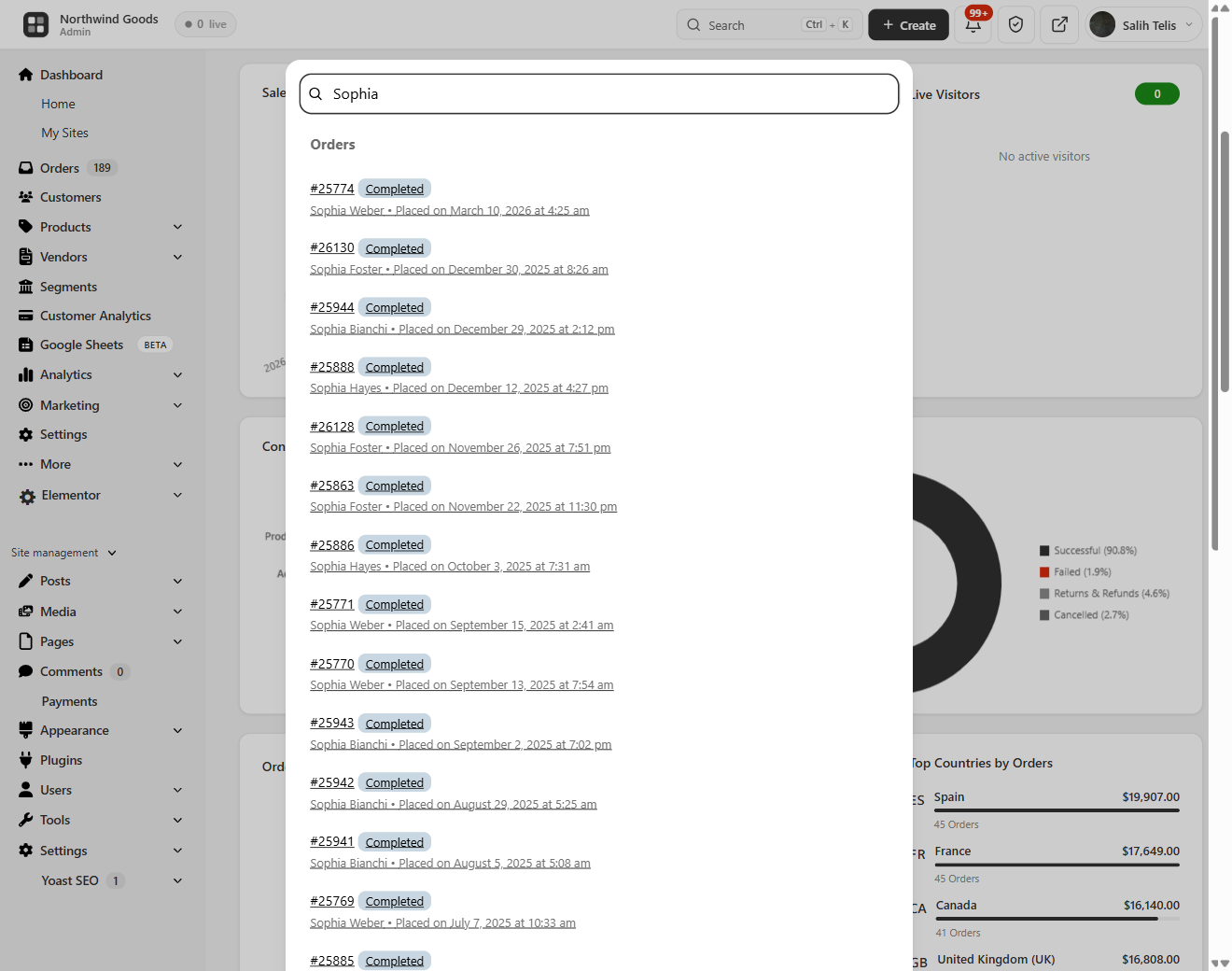Click Salih Telis profile avatar
1232x971 pixels.
point(1102,25)
